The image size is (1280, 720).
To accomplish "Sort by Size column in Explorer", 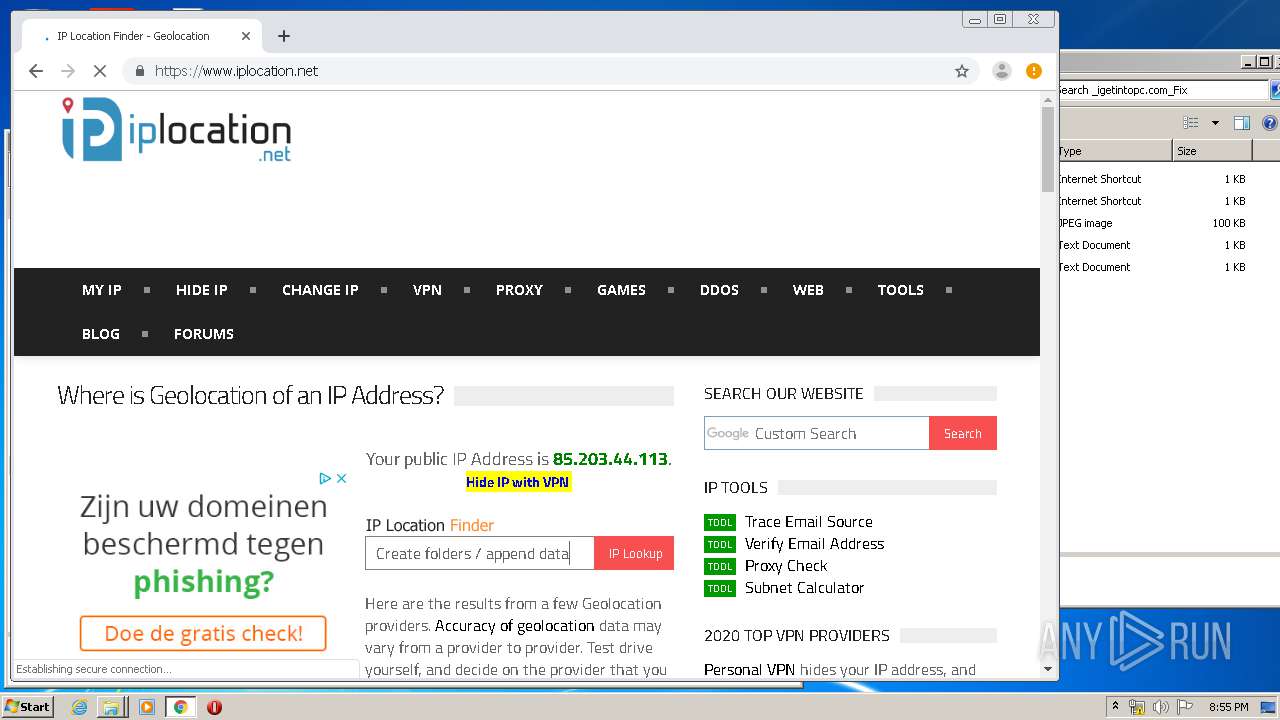I will [1212, 151].
